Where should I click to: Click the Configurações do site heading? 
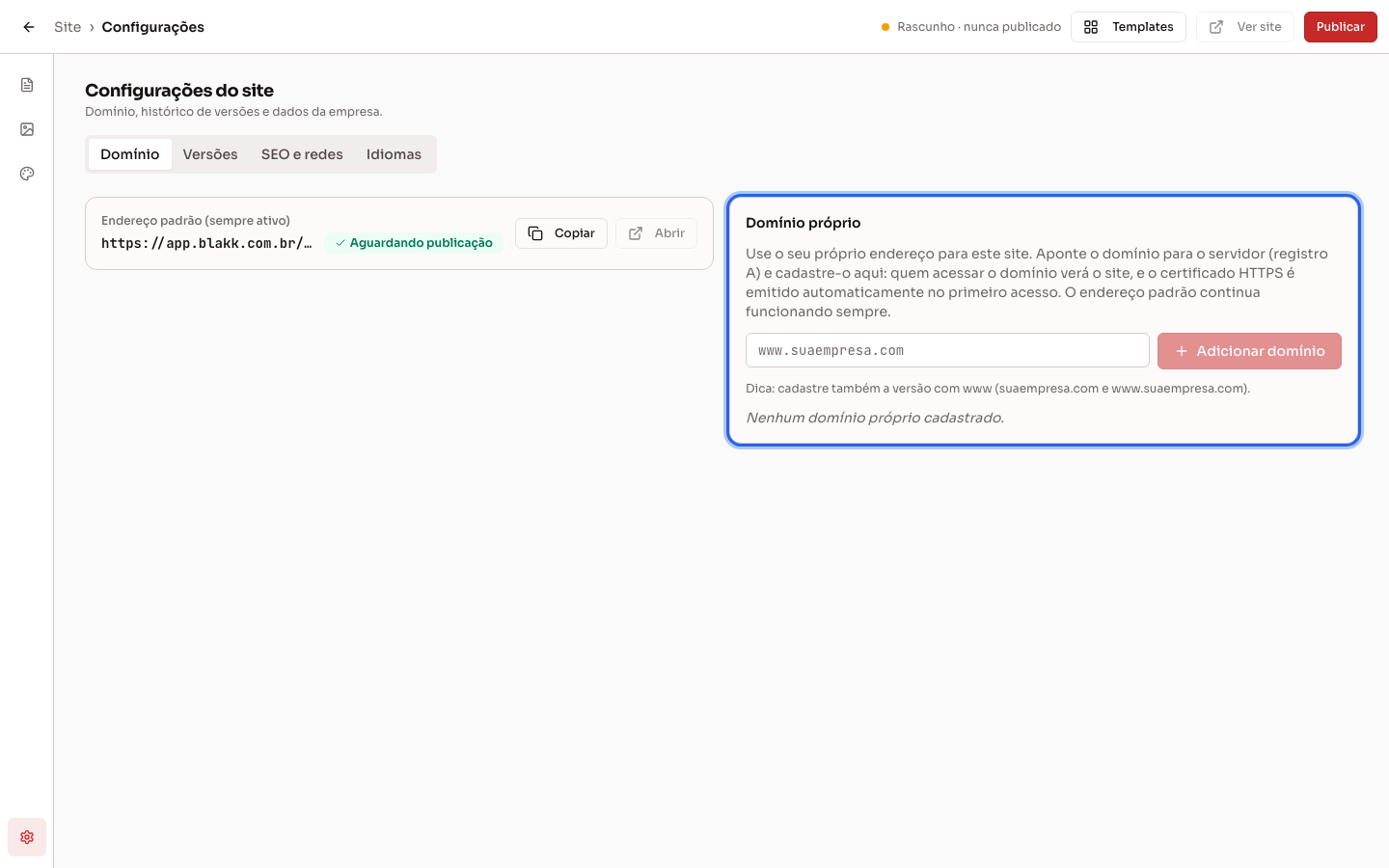click(179, 91)
